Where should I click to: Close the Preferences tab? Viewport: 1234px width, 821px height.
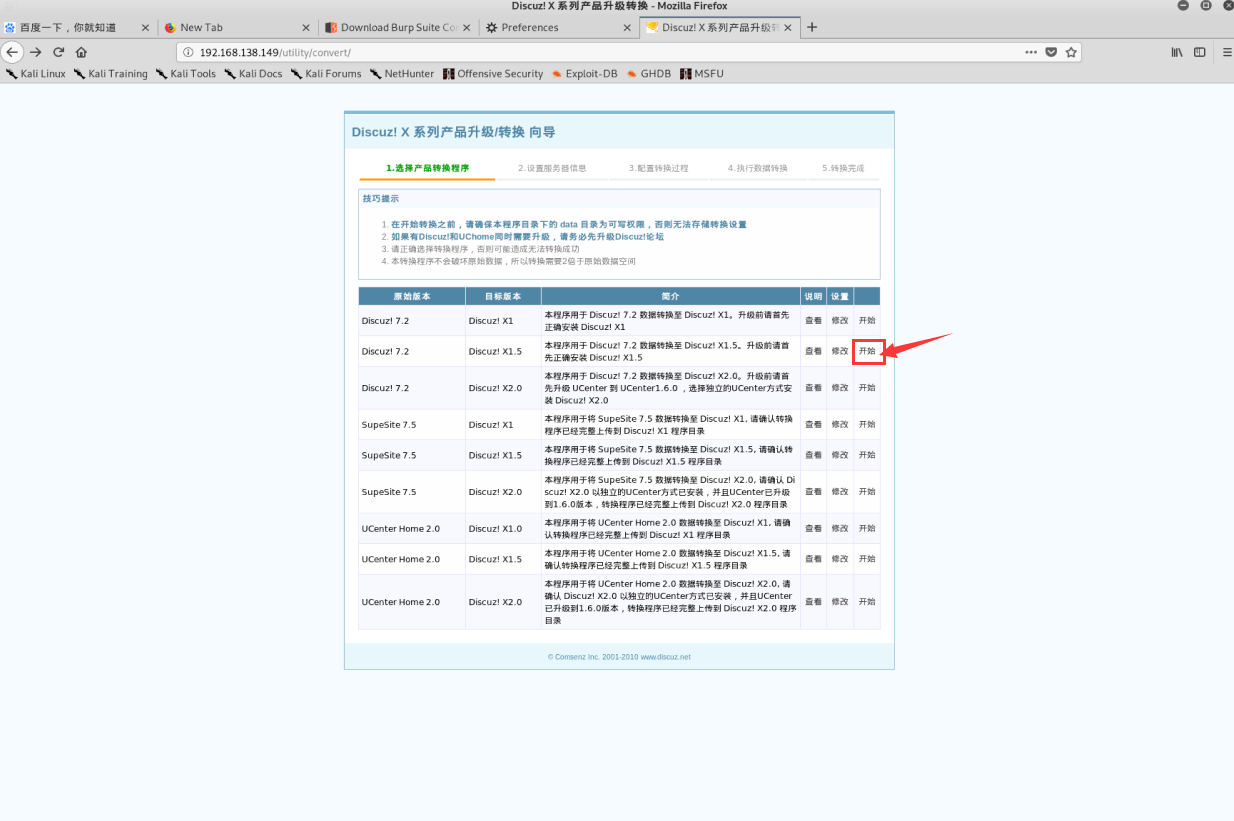click(626, 28)
